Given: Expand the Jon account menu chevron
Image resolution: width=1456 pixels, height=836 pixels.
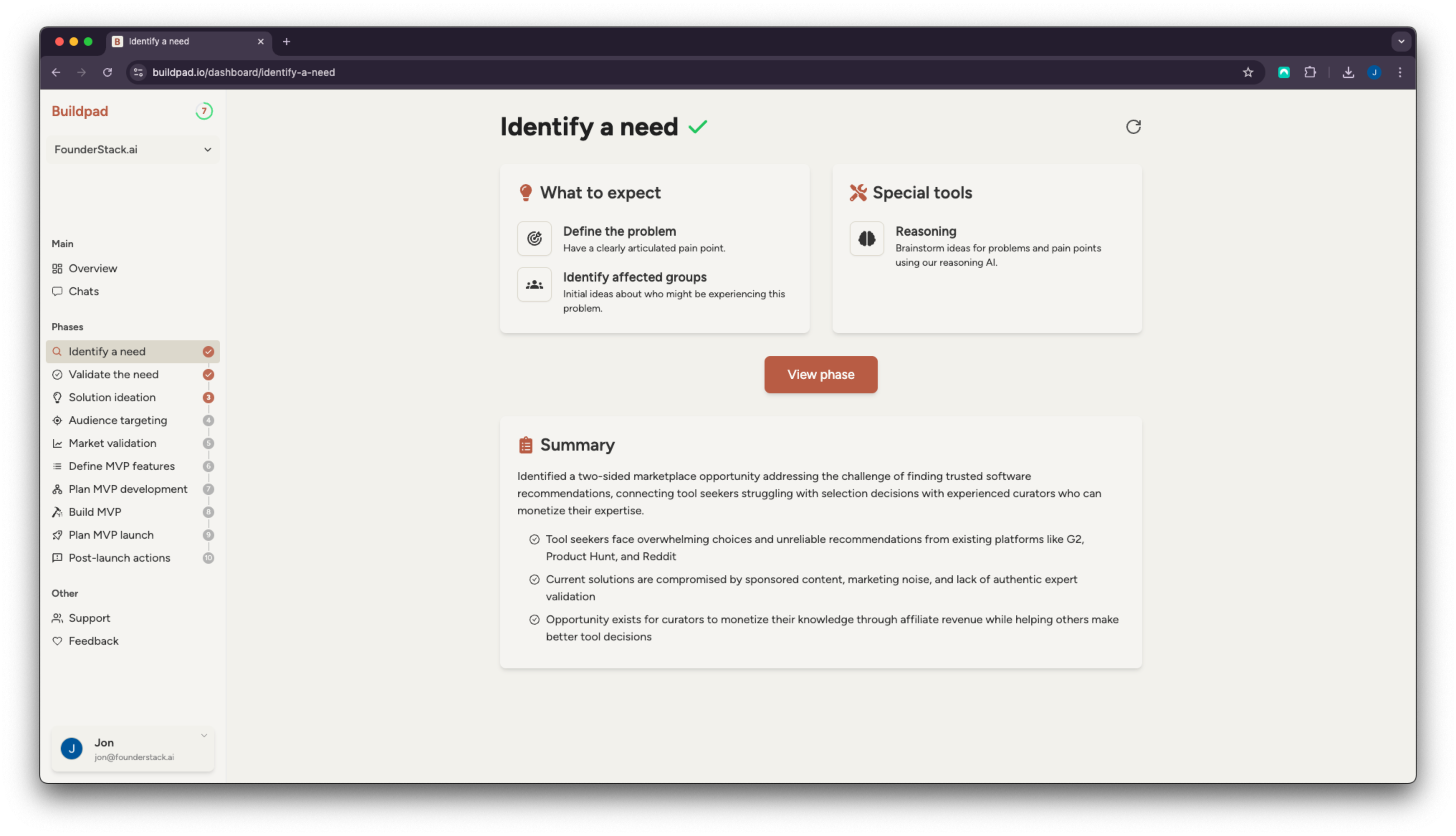Looking at the screenshot, I should click(204, 735).
